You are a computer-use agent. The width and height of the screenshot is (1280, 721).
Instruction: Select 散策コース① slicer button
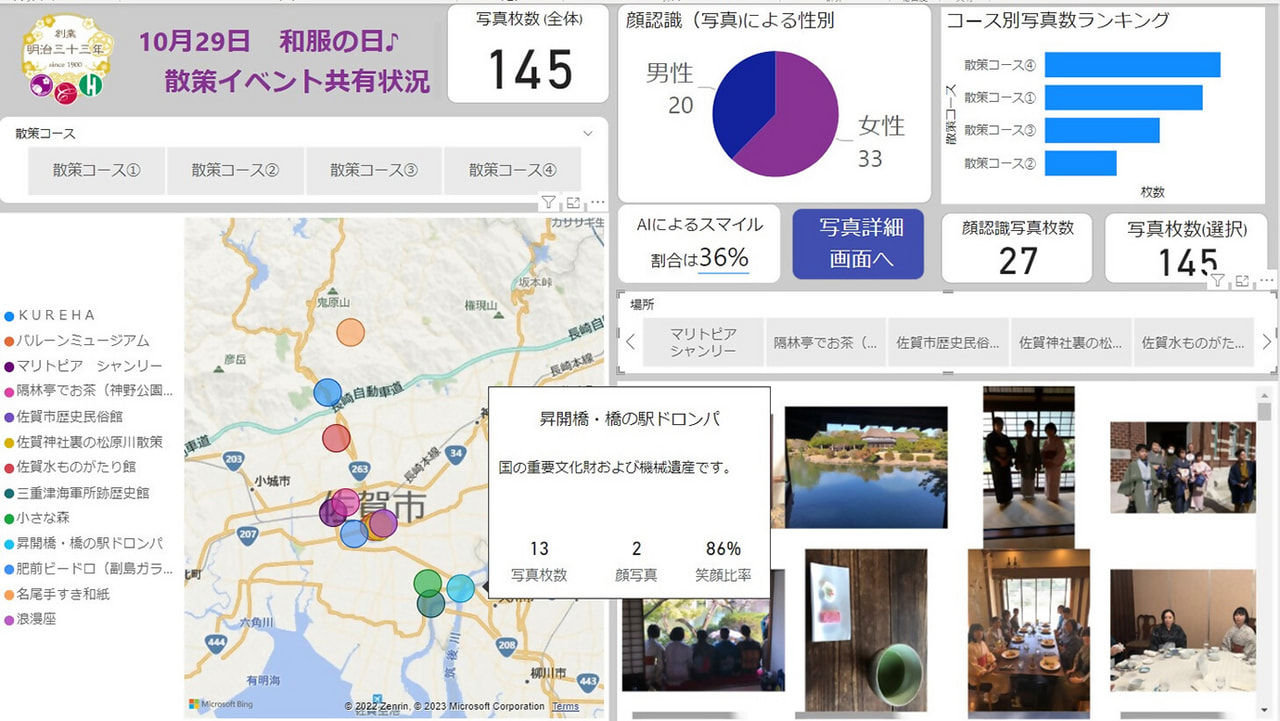(x=97, y=170)
